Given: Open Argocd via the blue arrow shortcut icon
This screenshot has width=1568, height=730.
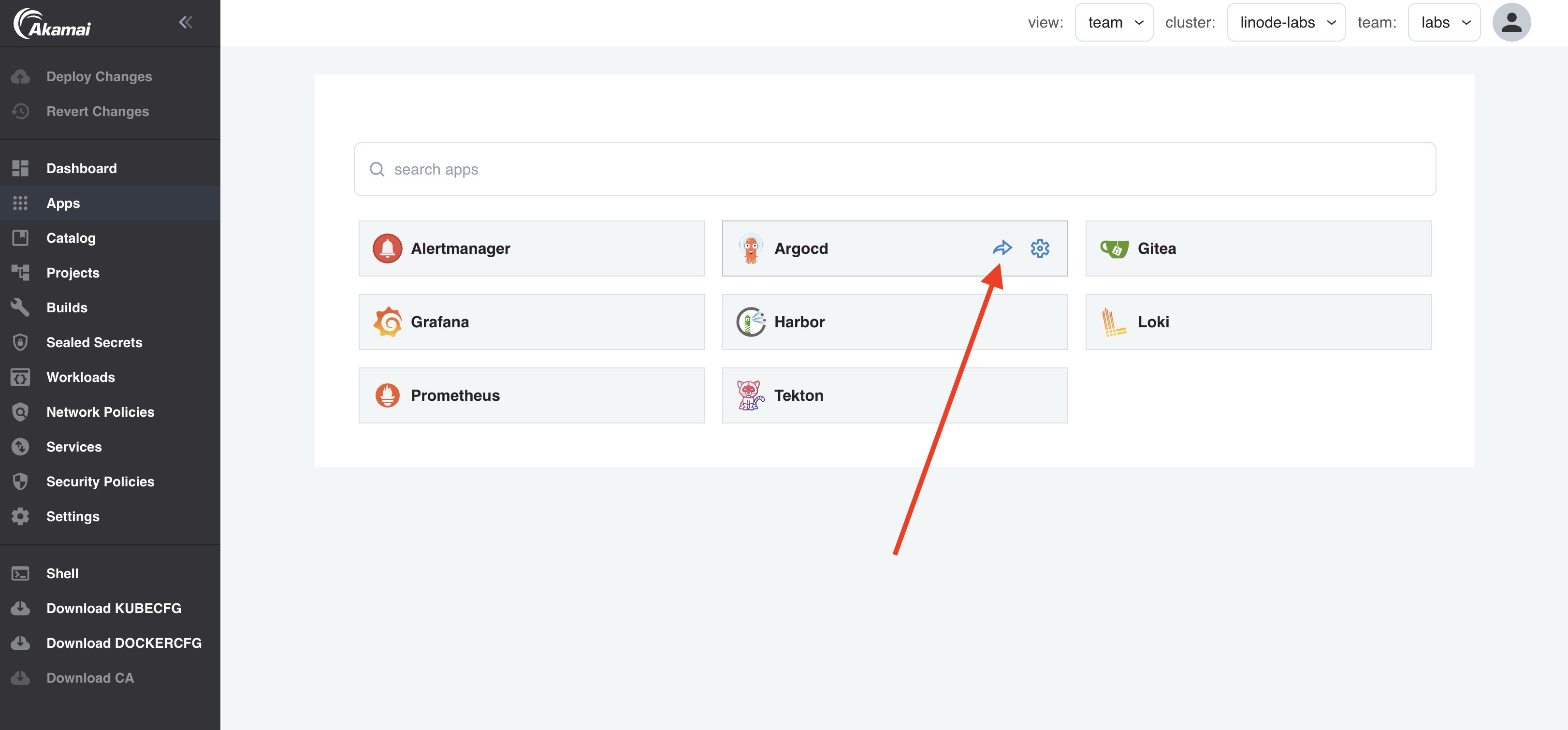Looking at the screenshot, I should coord(1002,248).
